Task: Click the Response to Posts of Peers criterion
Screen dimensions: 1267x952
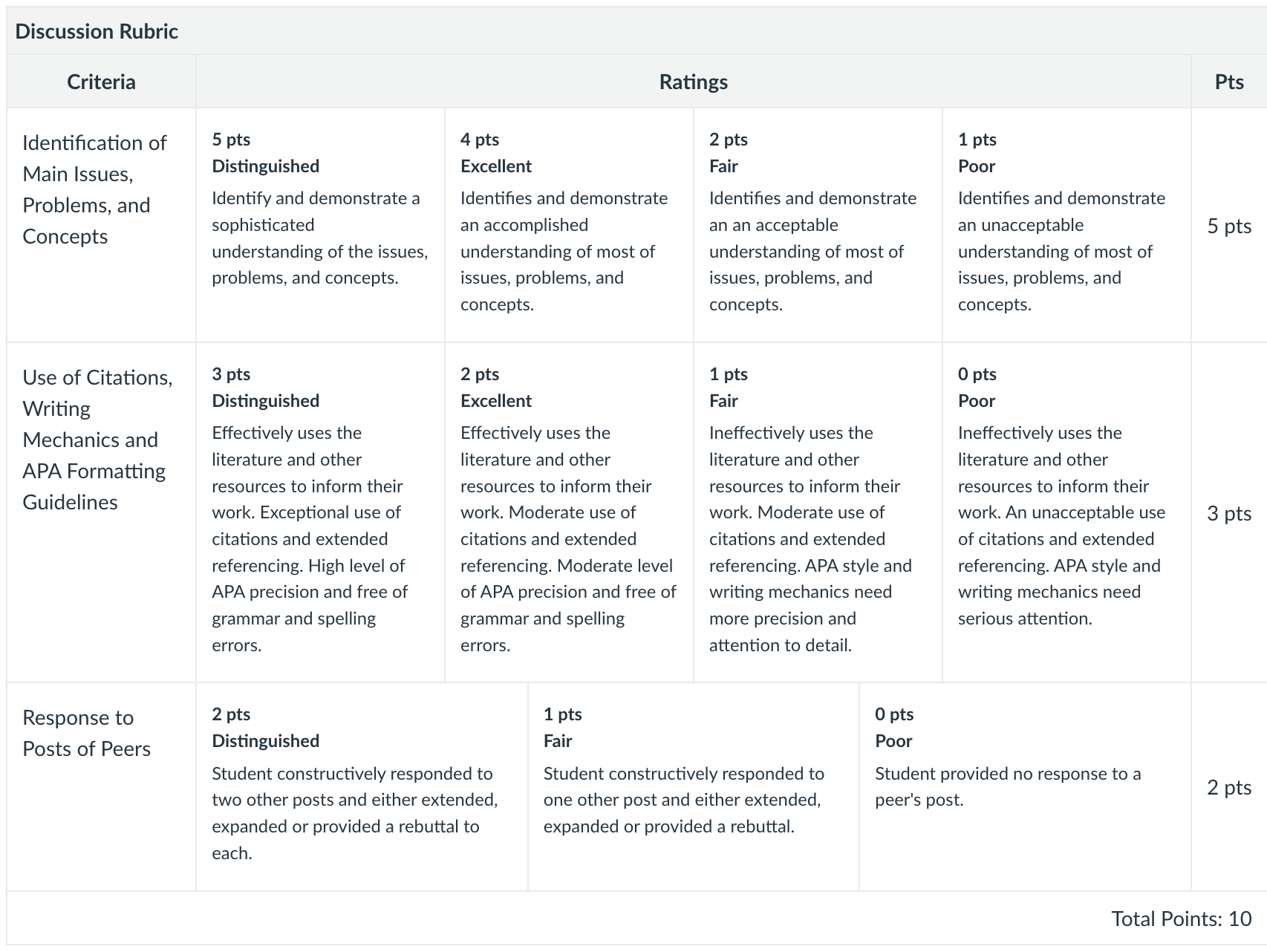Action: (x=86, y=733)
